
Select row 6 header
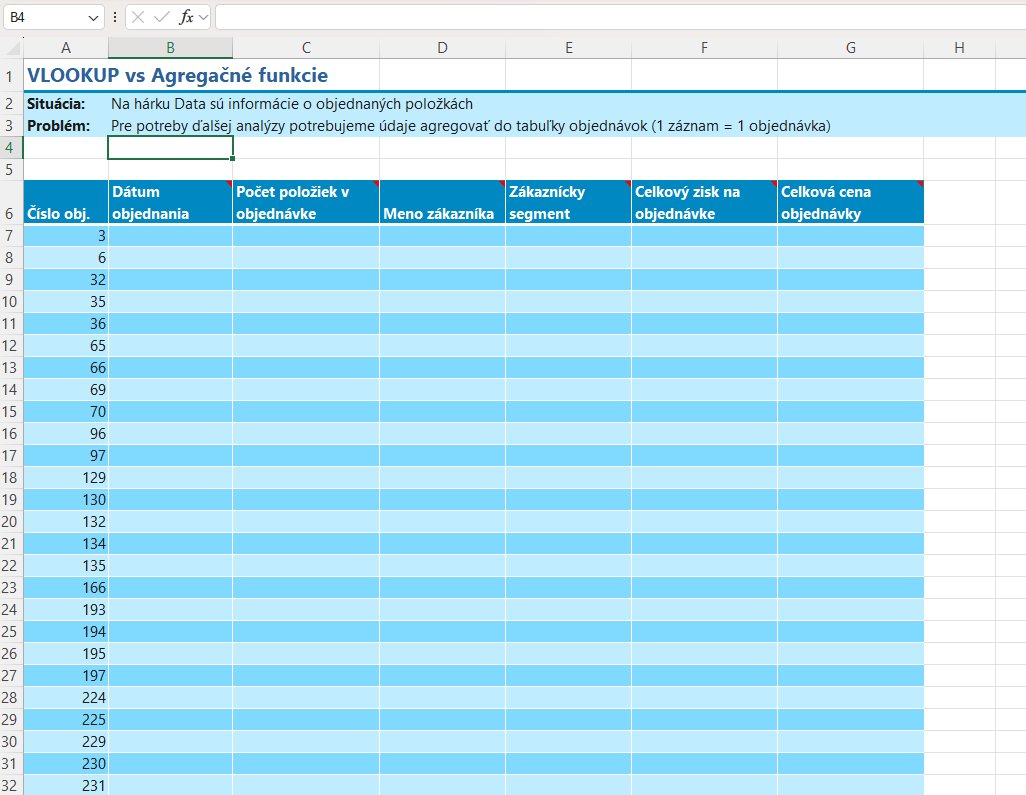11,213
